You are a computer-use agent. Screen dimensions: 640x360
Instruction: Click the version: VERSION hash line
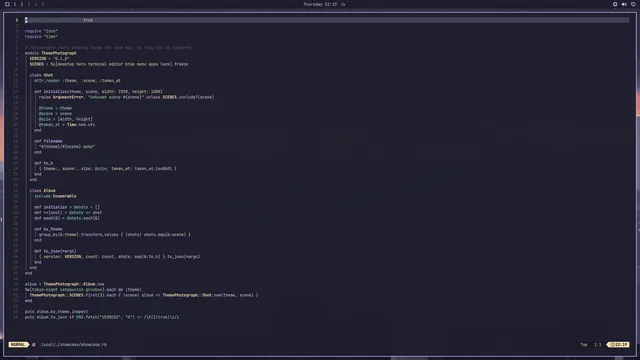pyautogui.click(x=120, y=257)
